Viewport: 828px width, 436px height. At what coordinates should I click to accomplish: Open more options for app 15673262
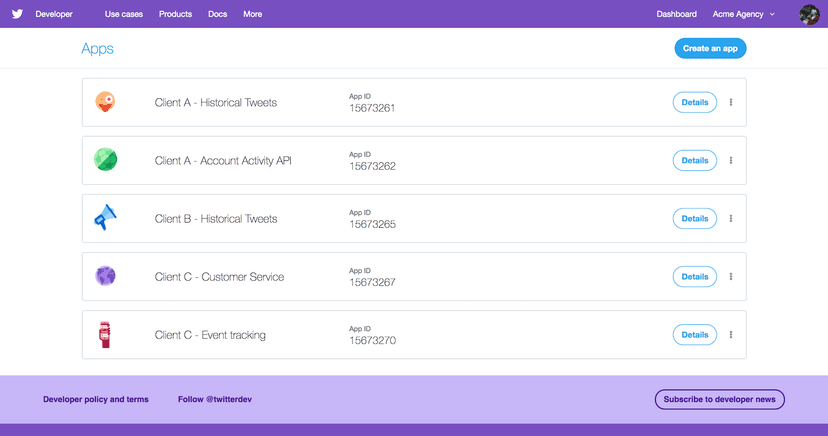click(731, 160)
